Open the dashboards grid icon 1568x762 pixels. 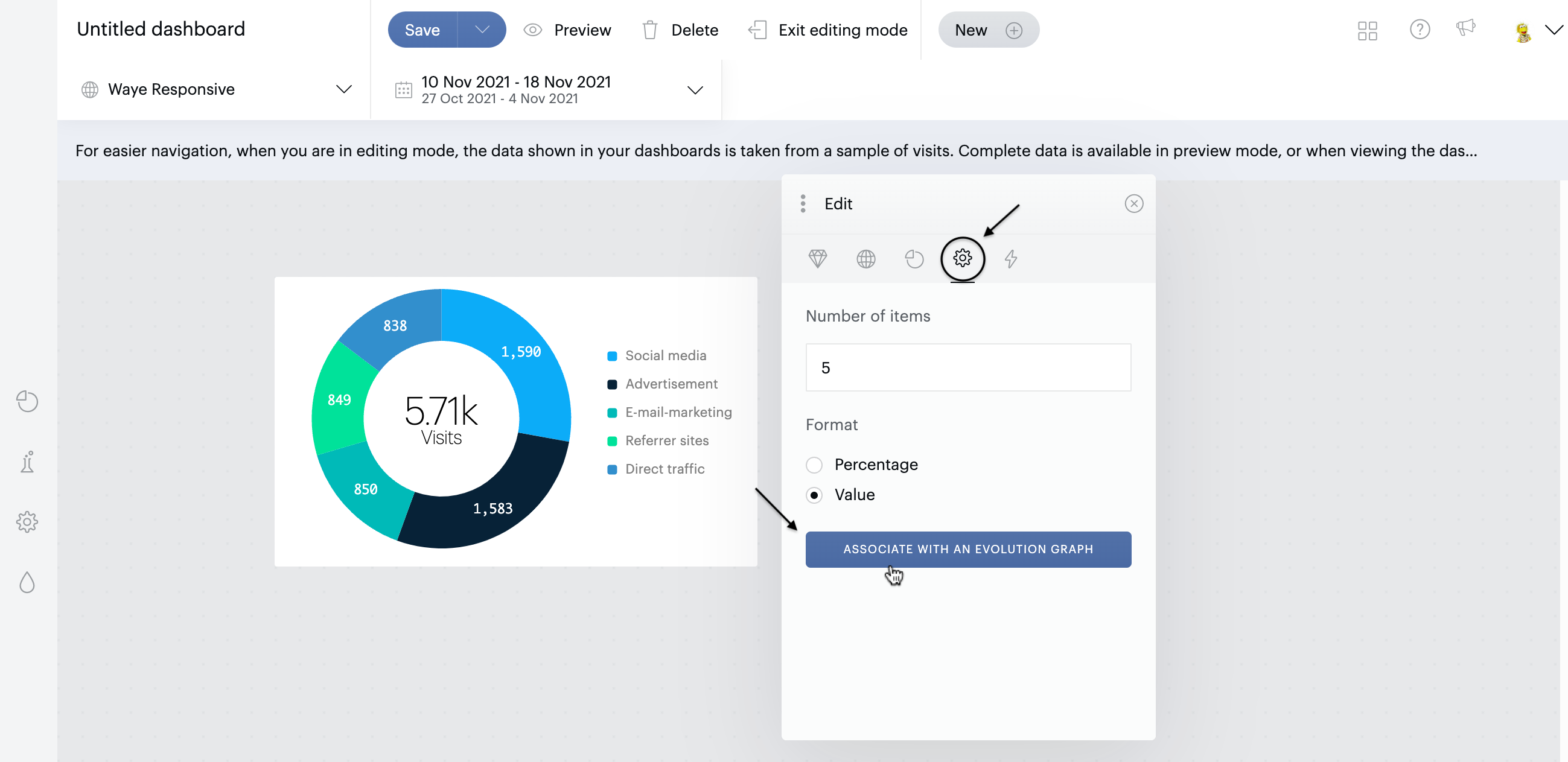(1366, 30)
